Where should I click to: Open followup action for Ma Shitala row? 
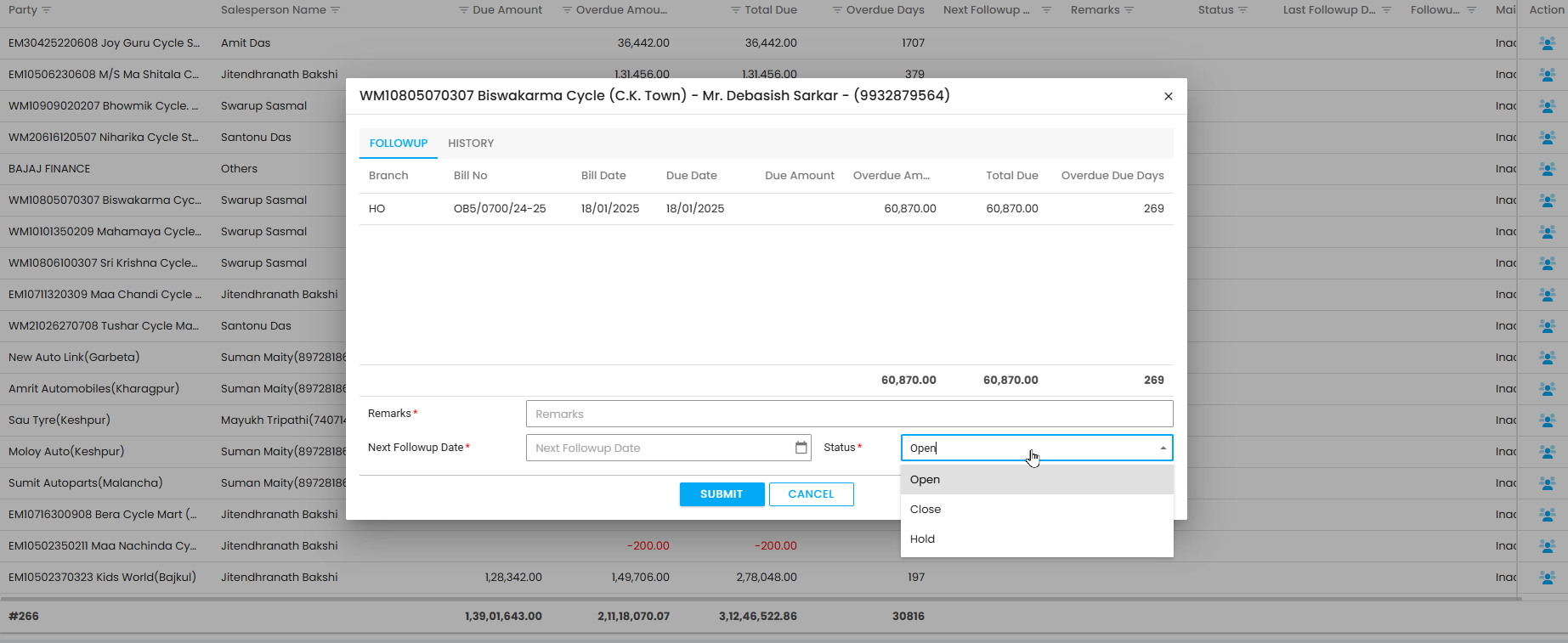tap(1548, 75)
